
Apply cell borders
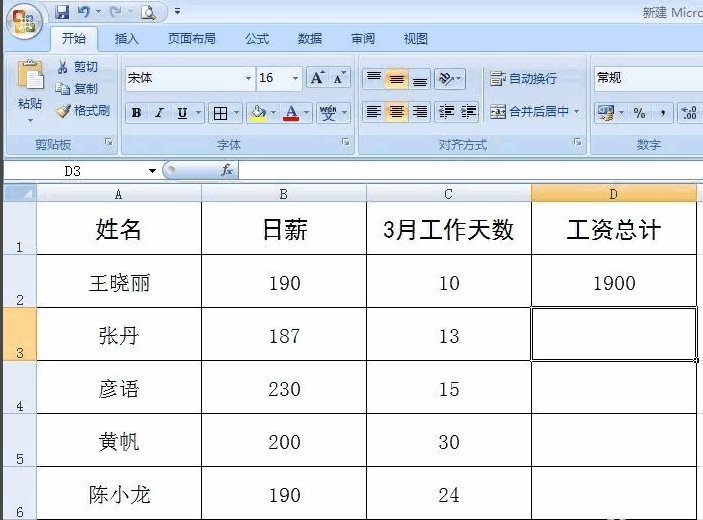[220, 113]
